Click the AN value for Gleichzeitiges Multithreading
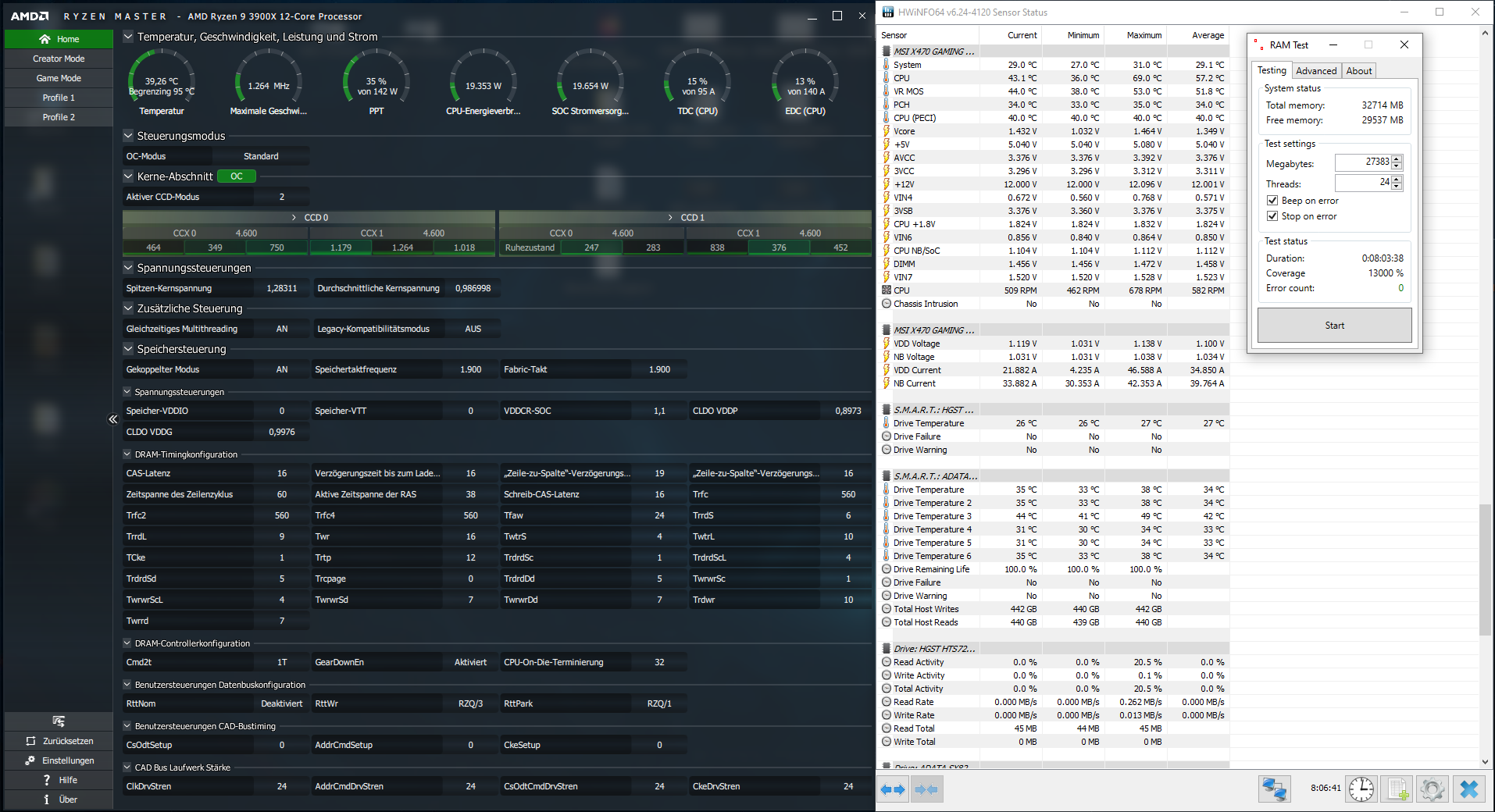The height and width of the screenshot is (812, 1495). click(282, 329)
